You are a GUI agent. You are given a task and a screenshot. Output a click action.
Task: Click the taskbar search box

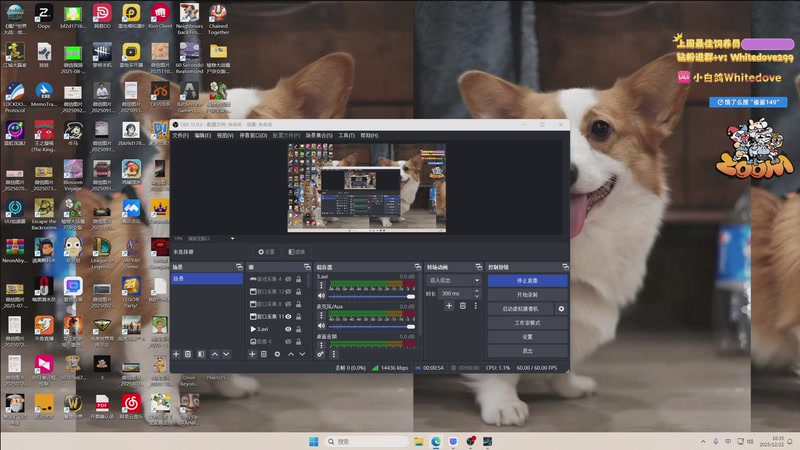pyautogui.click(x=366, y=441)
